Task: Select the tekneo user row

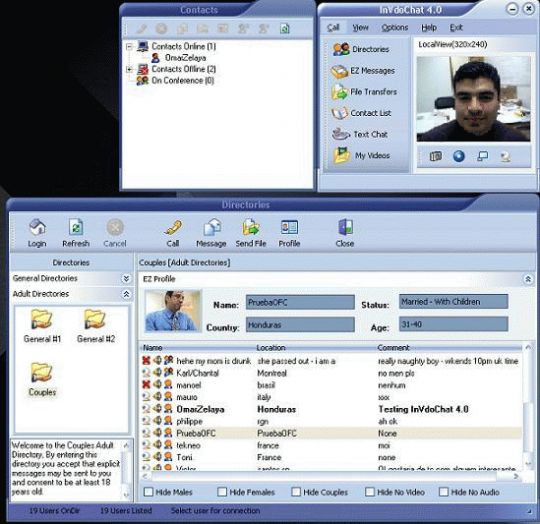Action: point(331,446)
